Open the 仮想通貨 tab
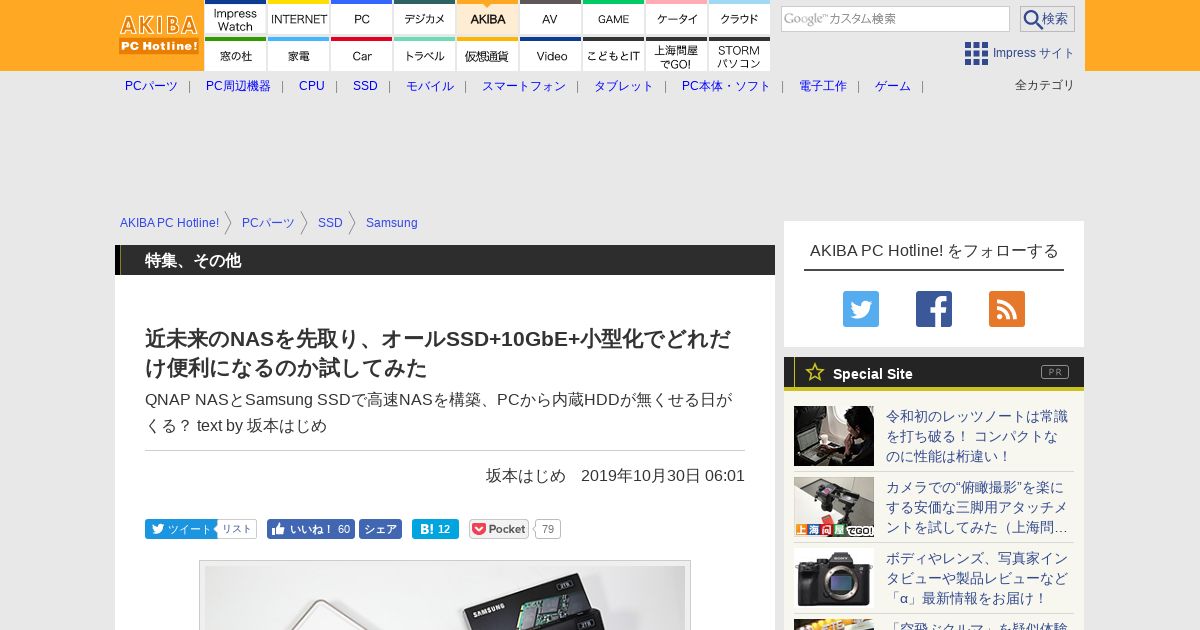1200x630 pixels. coord(488,55)
